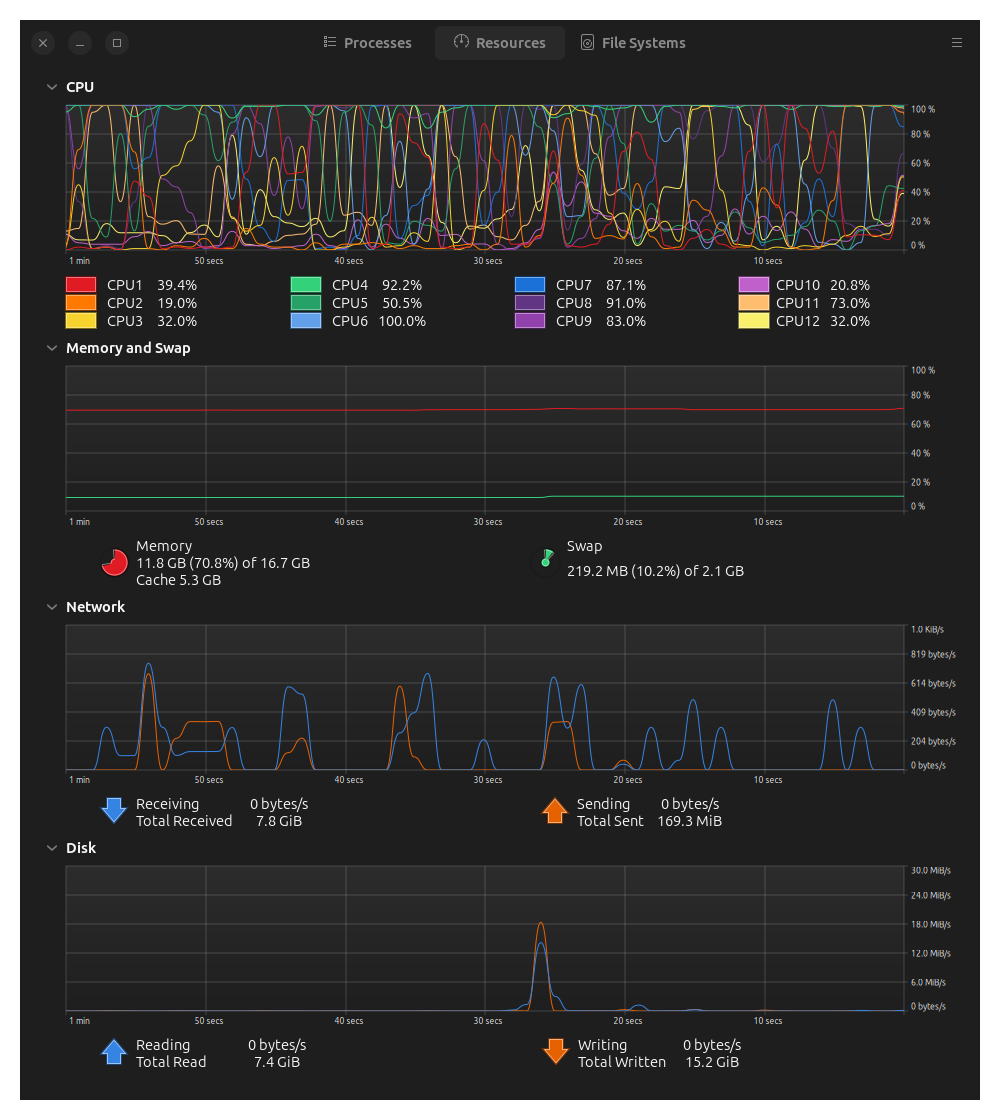Screen dimensions: 1000x1120
Task: Open the CPU10 color swatch
Action: pyautogui.click(x=754, y=285)
